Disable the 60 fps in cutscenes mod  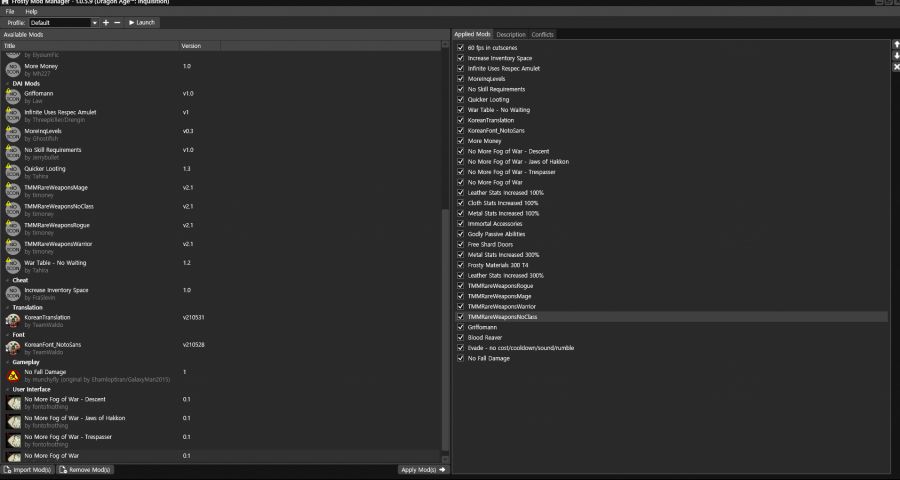(x=460, y=48)
